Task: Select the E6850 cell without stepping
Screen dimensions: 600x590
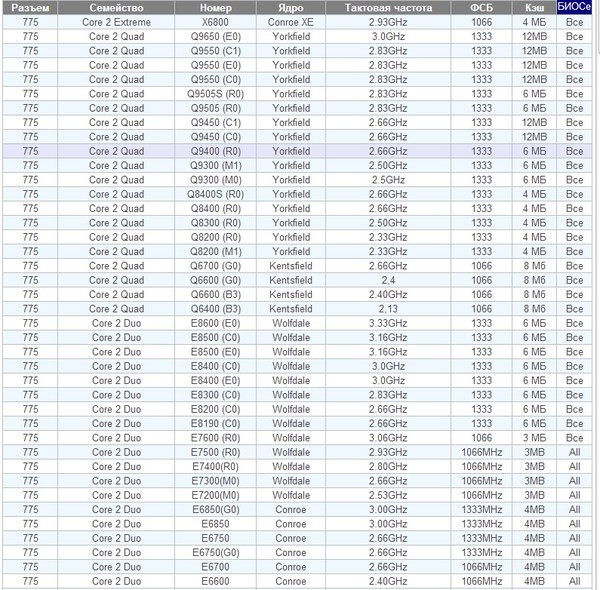Action: point(215,524)
